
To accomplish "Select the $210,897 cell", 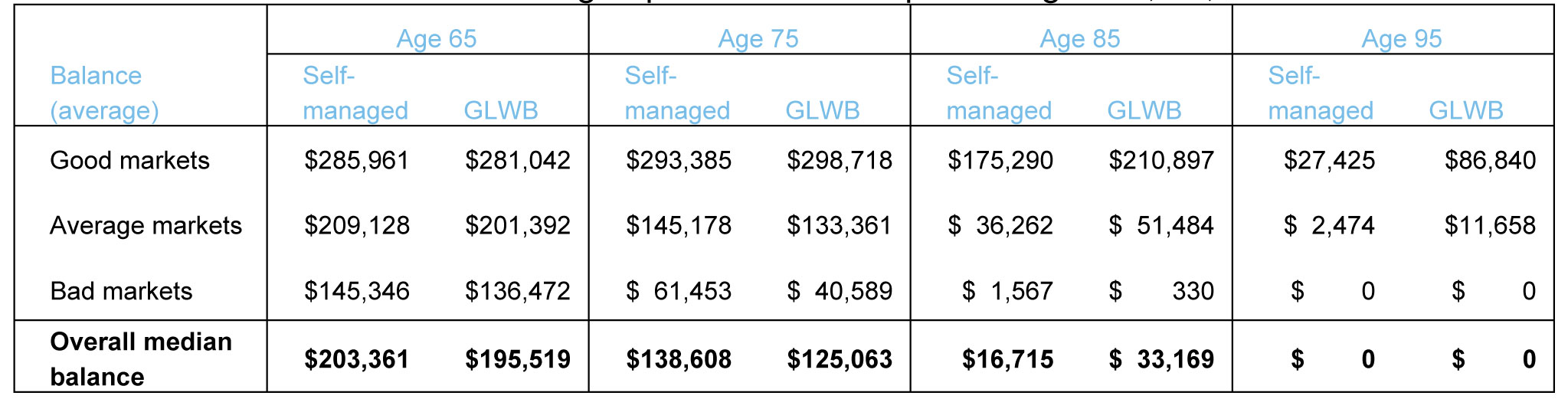I will point(1160,160).
